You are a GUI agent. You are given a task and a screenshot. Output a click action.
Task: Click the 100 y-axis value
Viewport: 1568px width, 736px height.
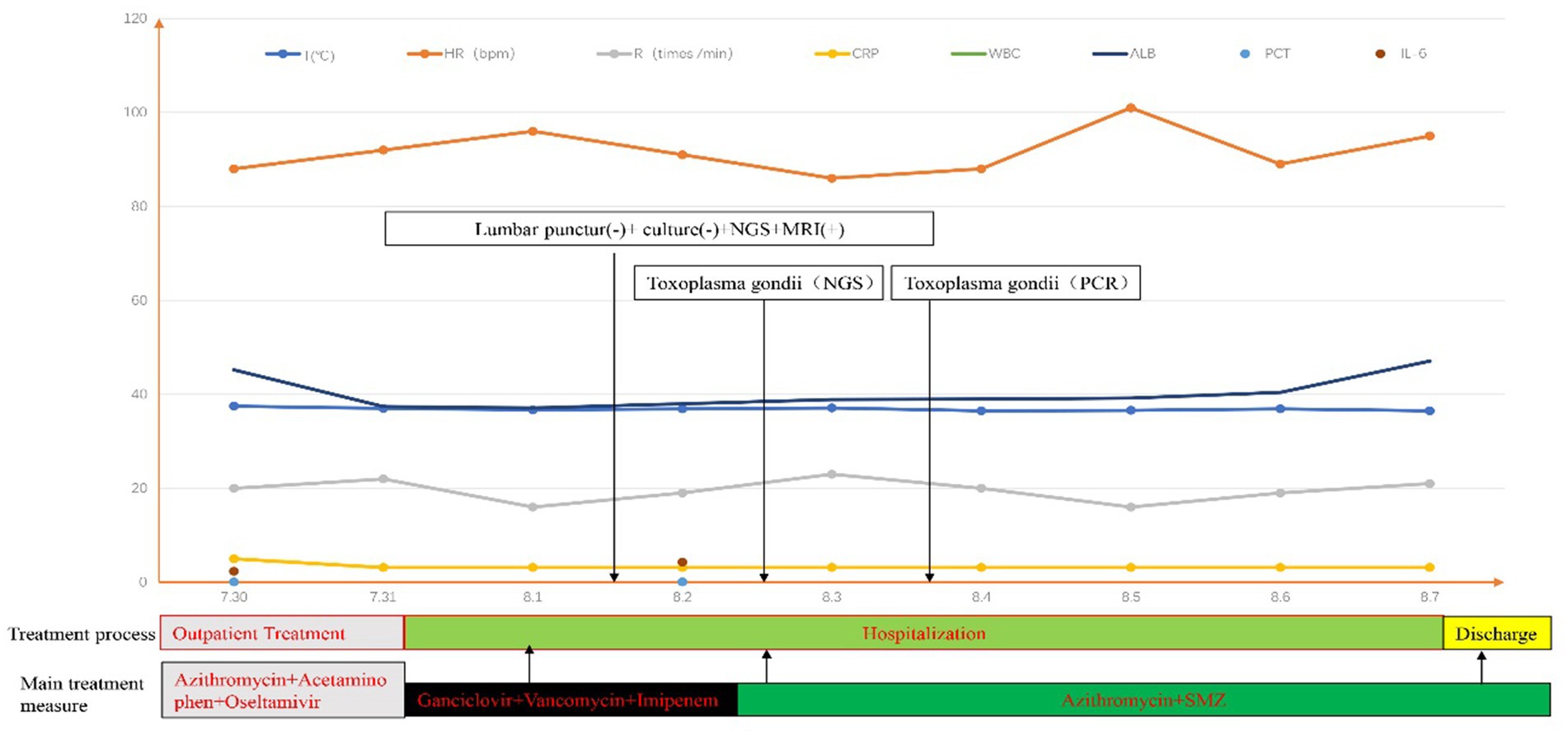tap(135, 112)
